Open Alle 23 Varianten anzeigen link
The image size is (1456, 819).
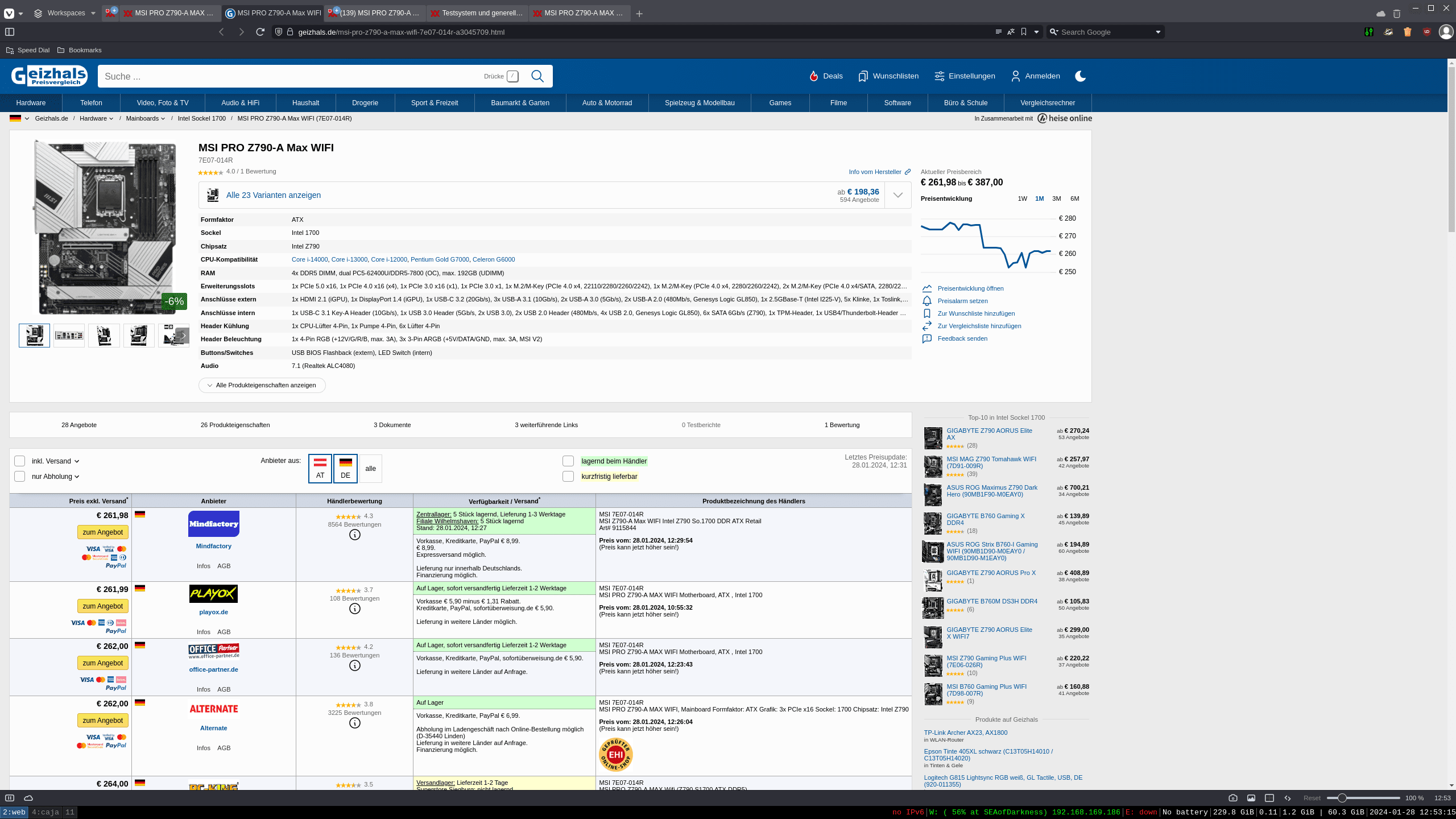[274, 195]
